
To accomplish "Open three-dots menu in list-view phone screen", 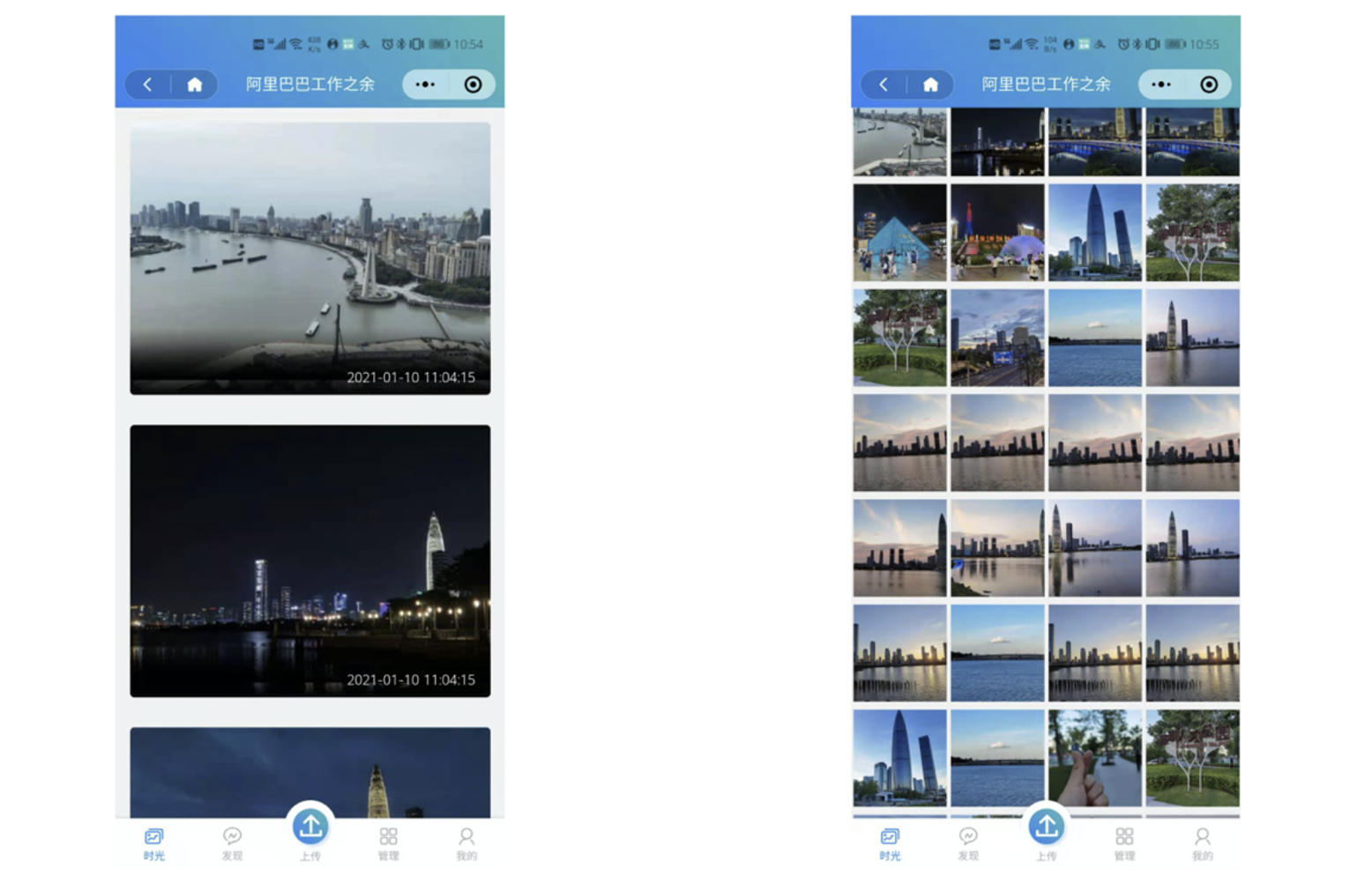I will click(425, 85).
